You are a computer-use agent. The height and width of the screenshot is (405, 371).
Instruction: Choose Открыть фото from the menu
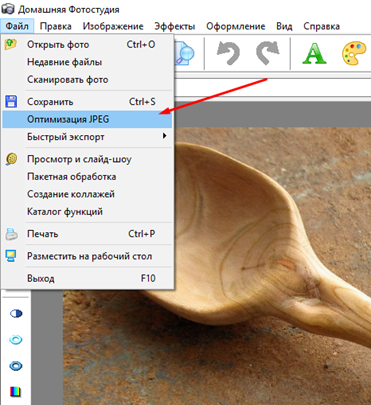click(x=87, y=44)
